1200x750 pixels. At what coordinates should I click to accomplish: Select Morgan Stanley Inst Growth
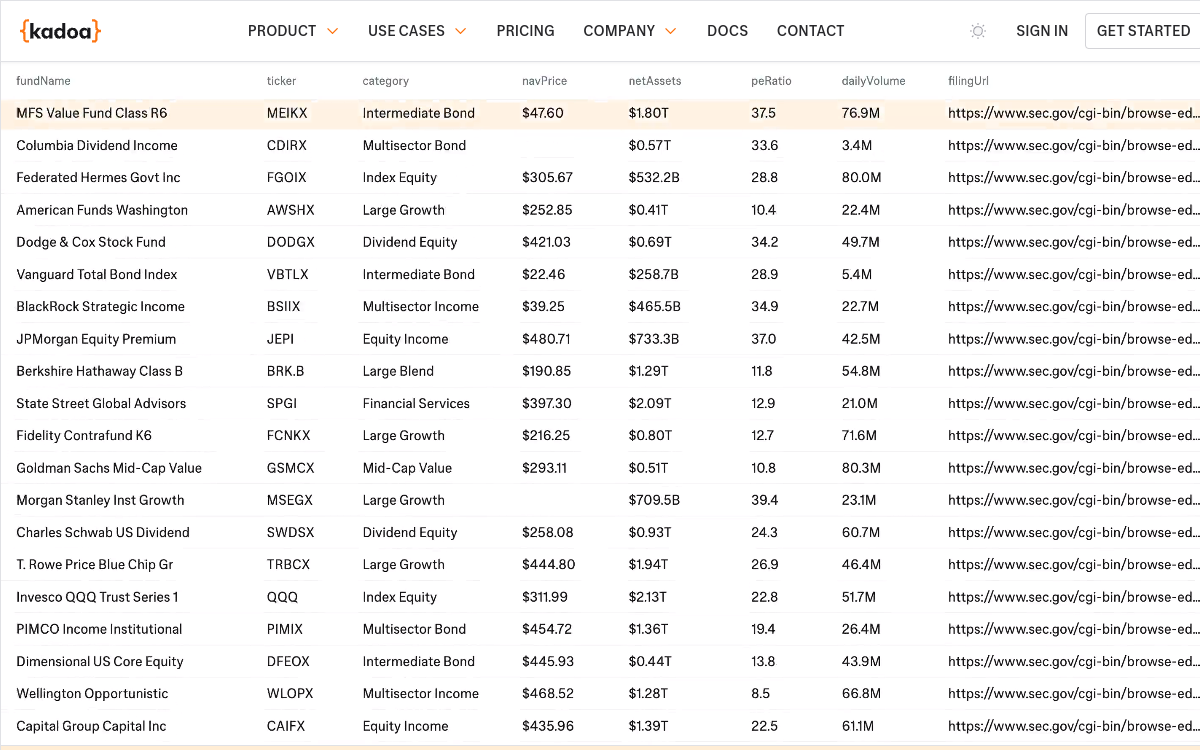click(x=100, y=500)
